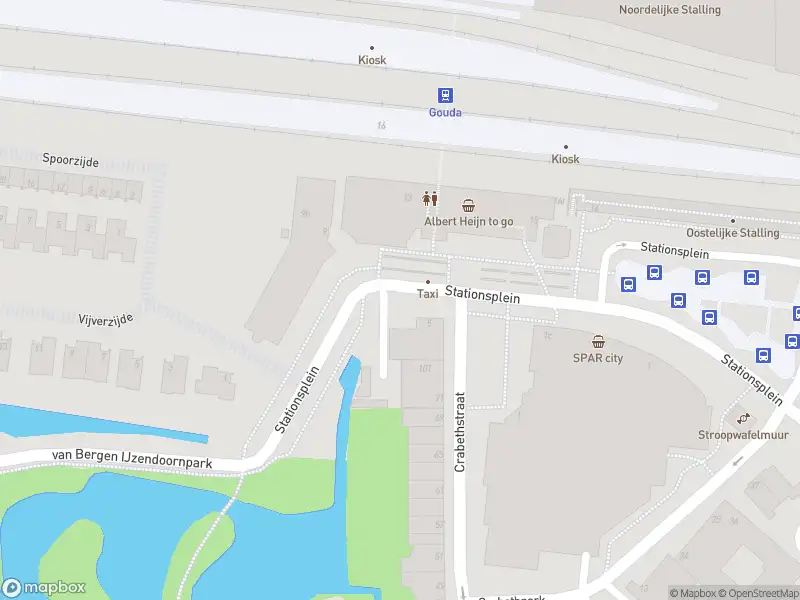Open the © OpenStreetMap attribution link
The image size is (800, 600).
759,593
